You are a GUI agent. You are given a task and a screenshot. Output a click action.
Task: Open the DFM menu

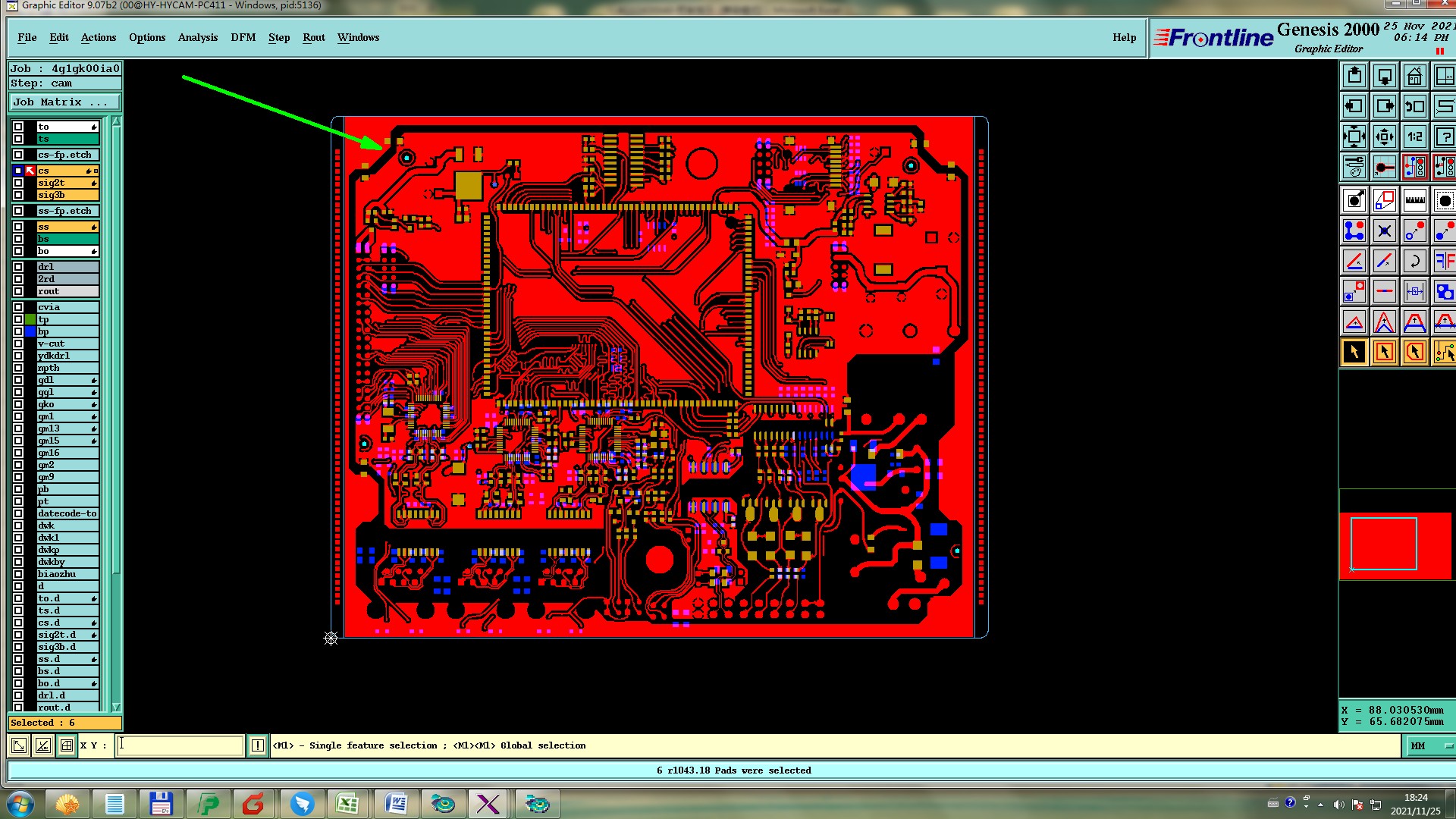pyautogui.click(x=243, y=37)
